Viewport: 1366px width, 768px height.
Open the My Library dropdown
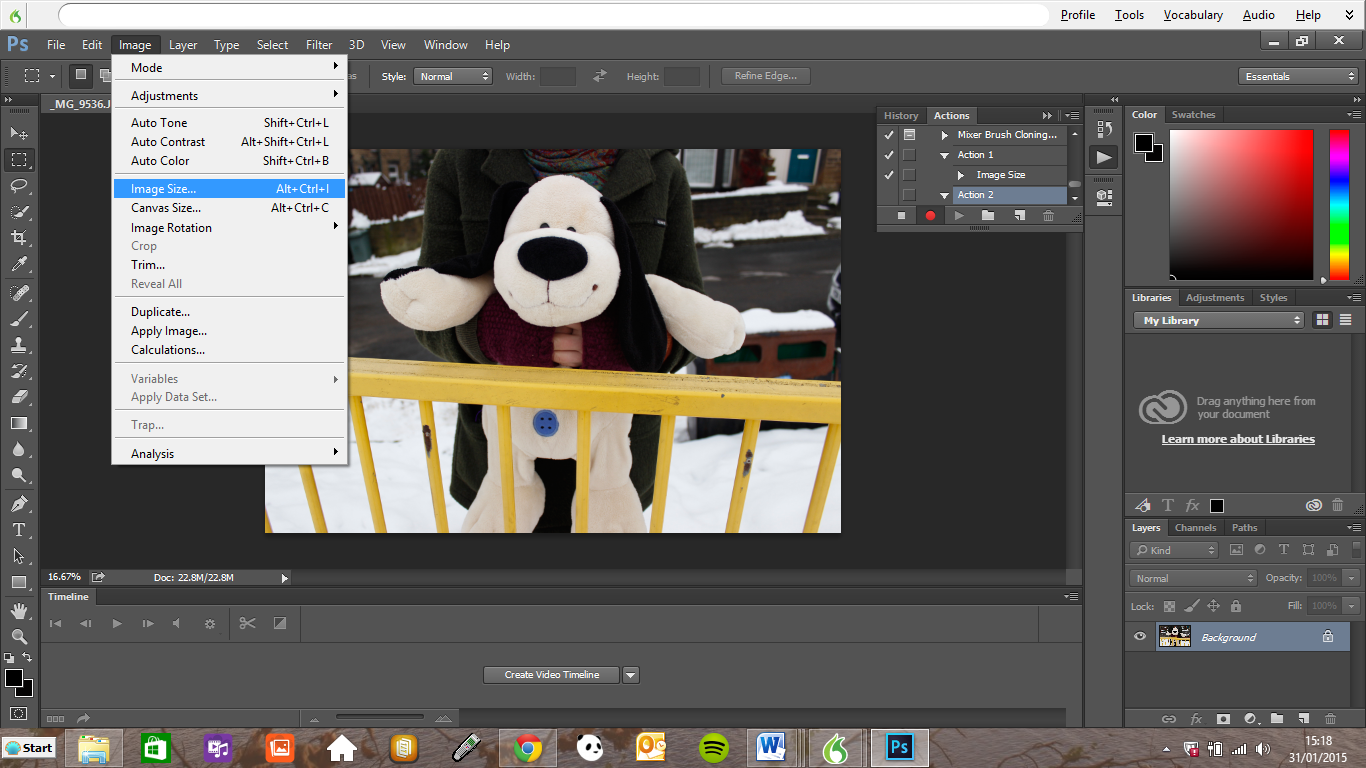(1218, 320)
